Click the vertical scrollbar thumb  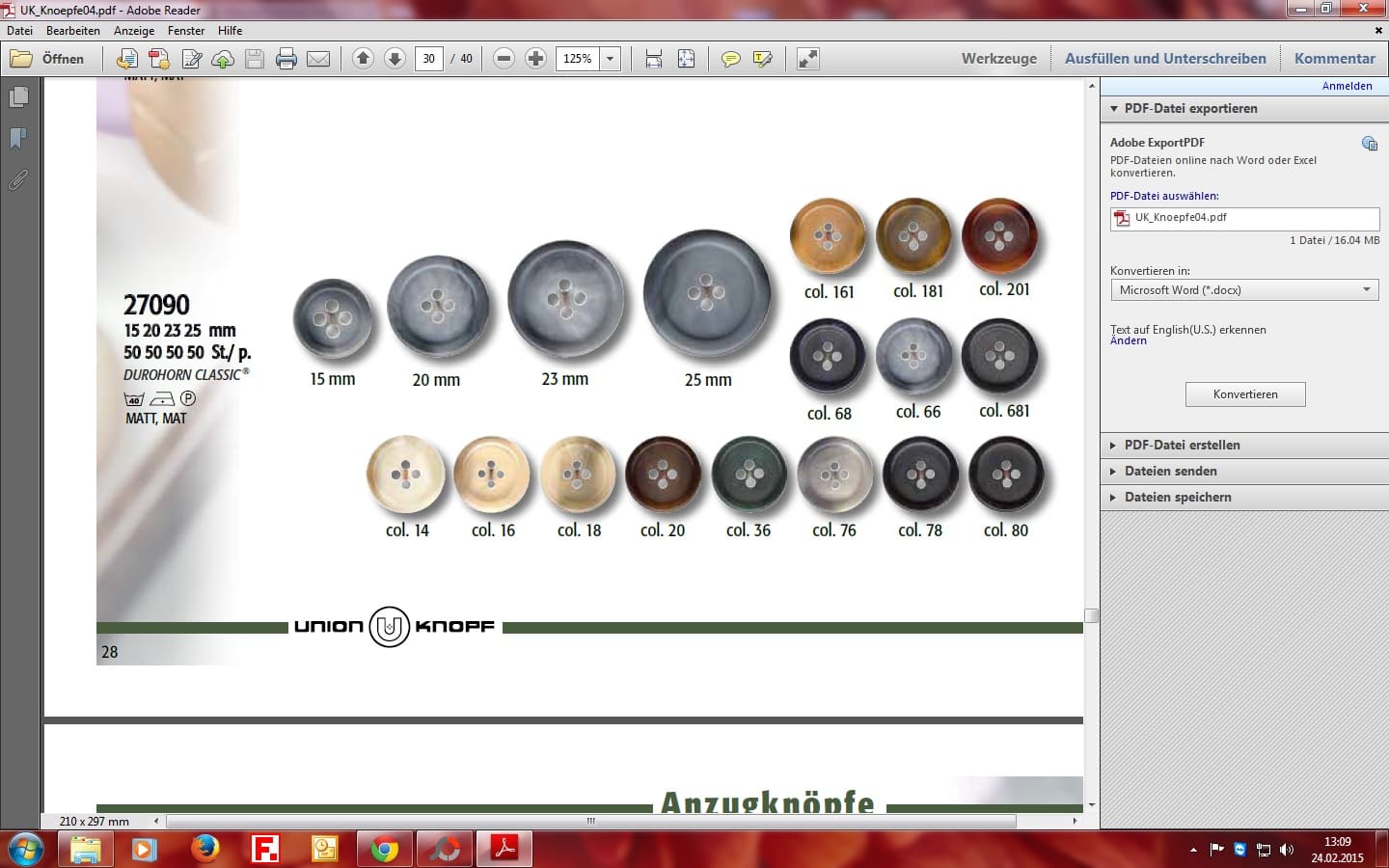coord(1091,615)
